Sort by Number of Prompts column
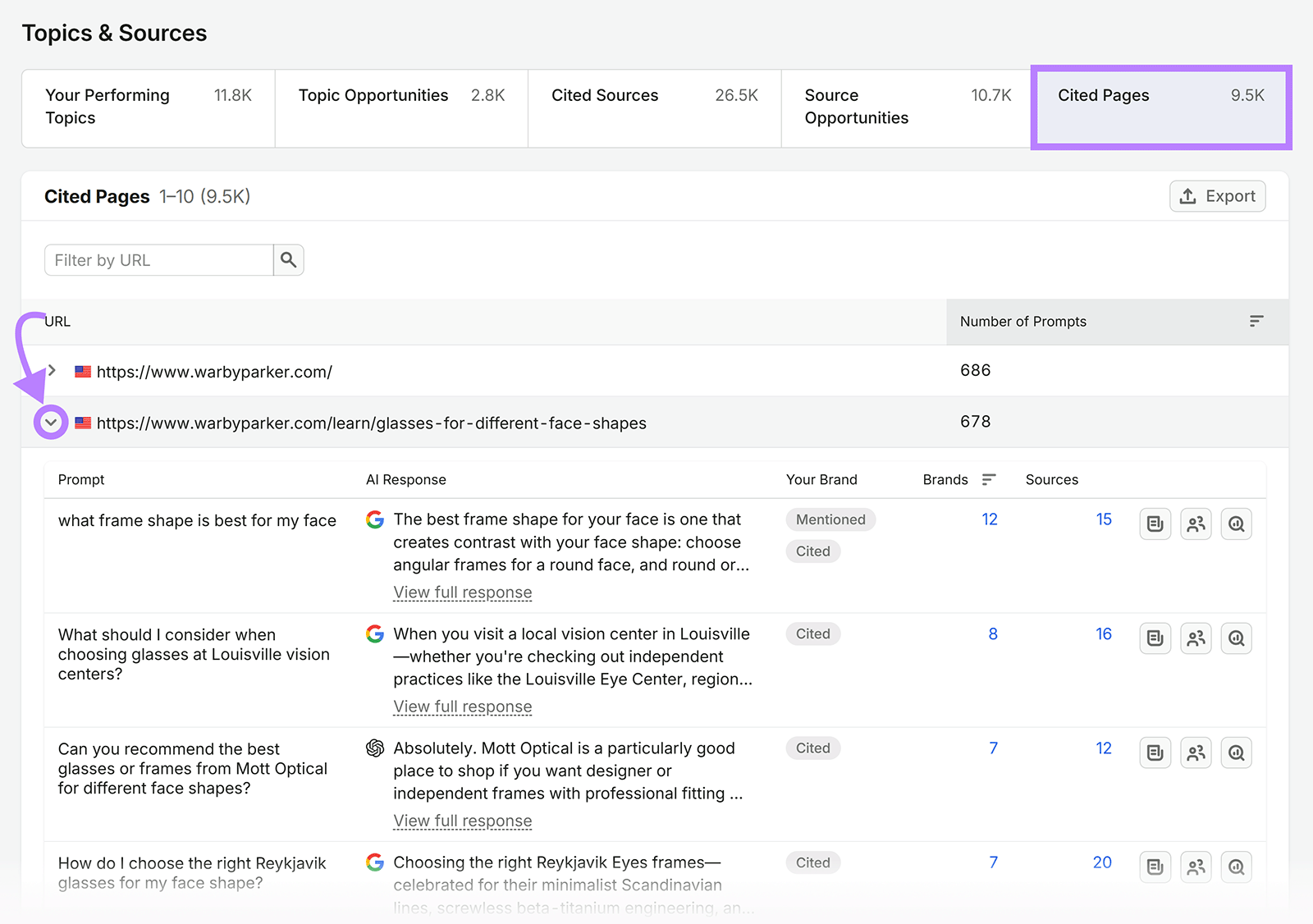Viewport: 1313px width, 924px height. point(1256,322)
